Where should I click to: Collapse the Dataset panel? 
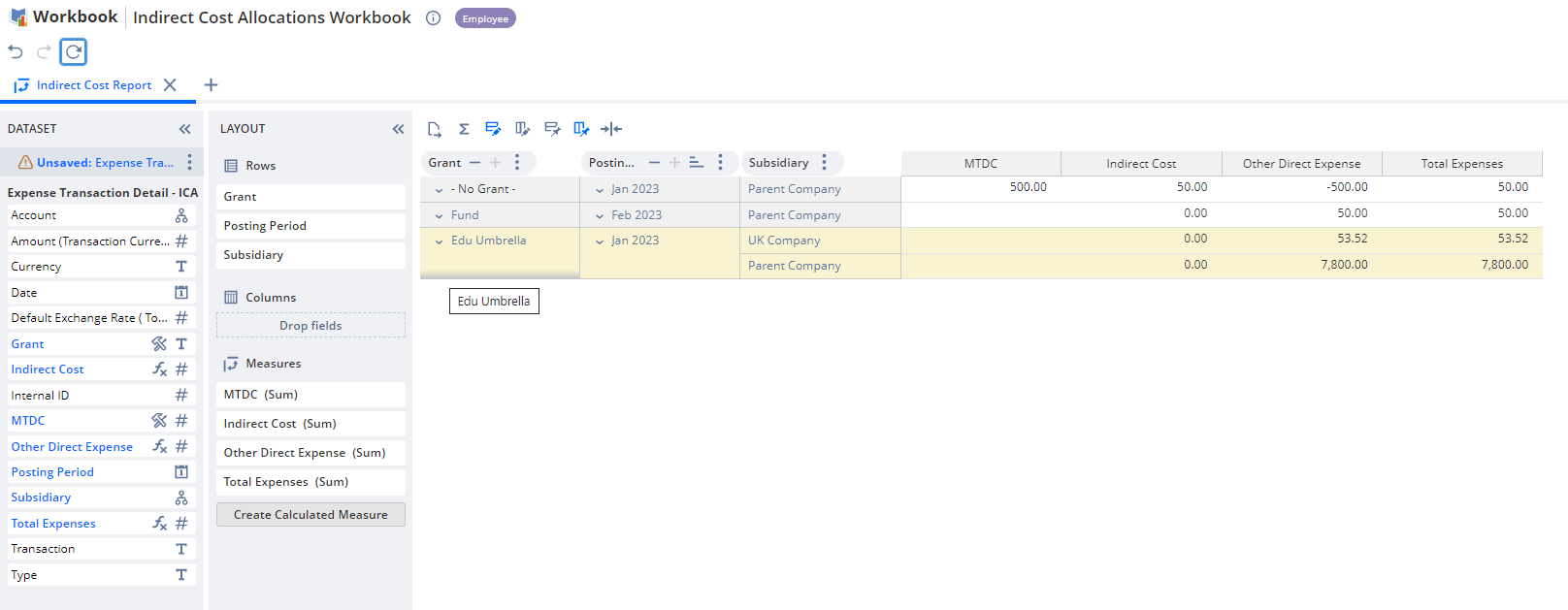(184, 129)
